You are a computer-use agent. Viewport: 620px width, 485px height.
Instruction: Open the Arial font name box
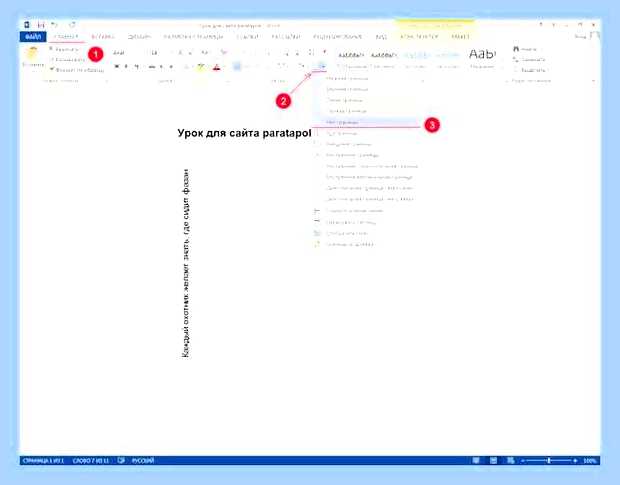126,53
